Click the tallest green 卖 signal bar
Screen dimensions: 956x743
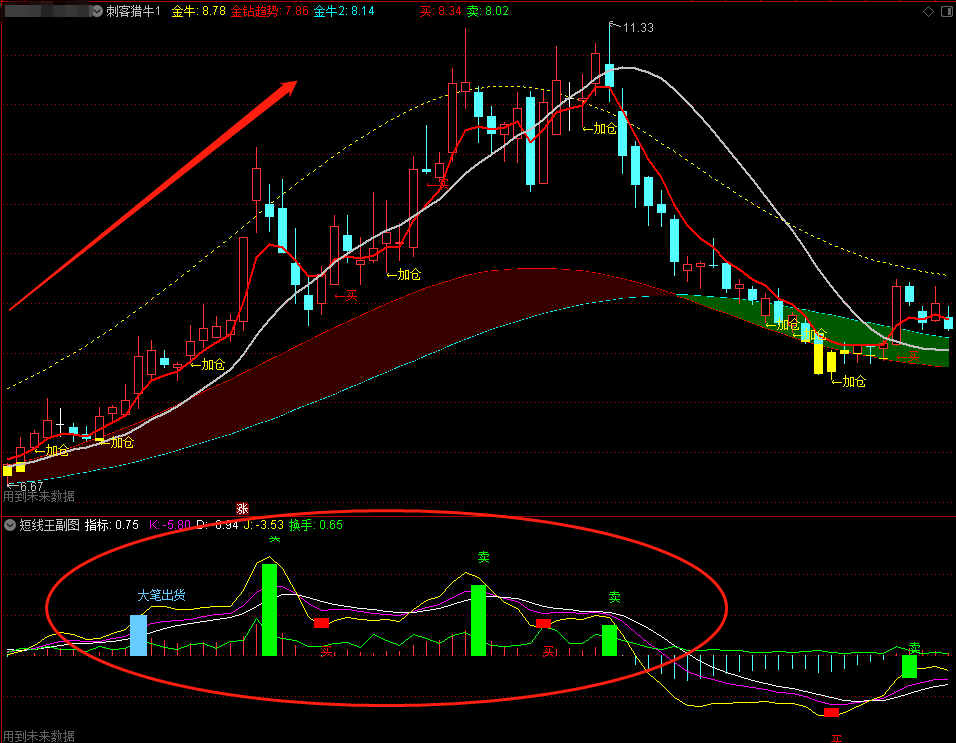click(269, 609)
